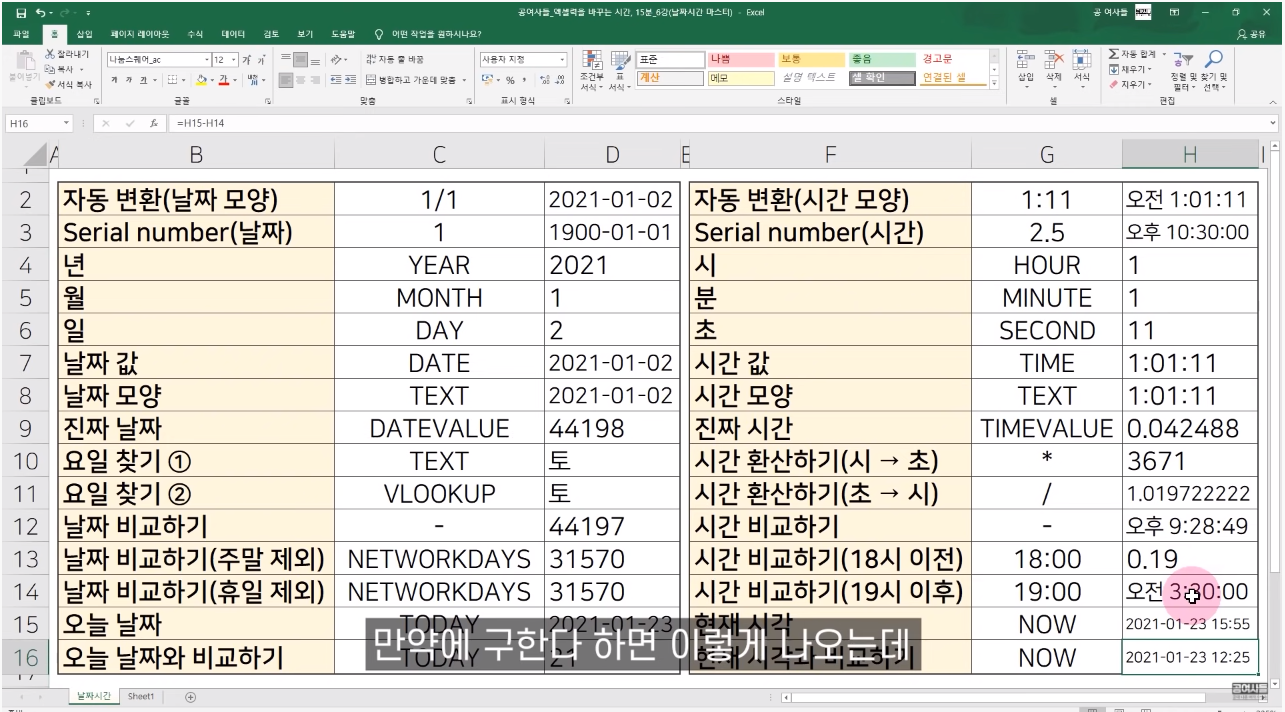Screen dimensions: 1285x712
Task: Apply comma style format
Action: point(524,80)
